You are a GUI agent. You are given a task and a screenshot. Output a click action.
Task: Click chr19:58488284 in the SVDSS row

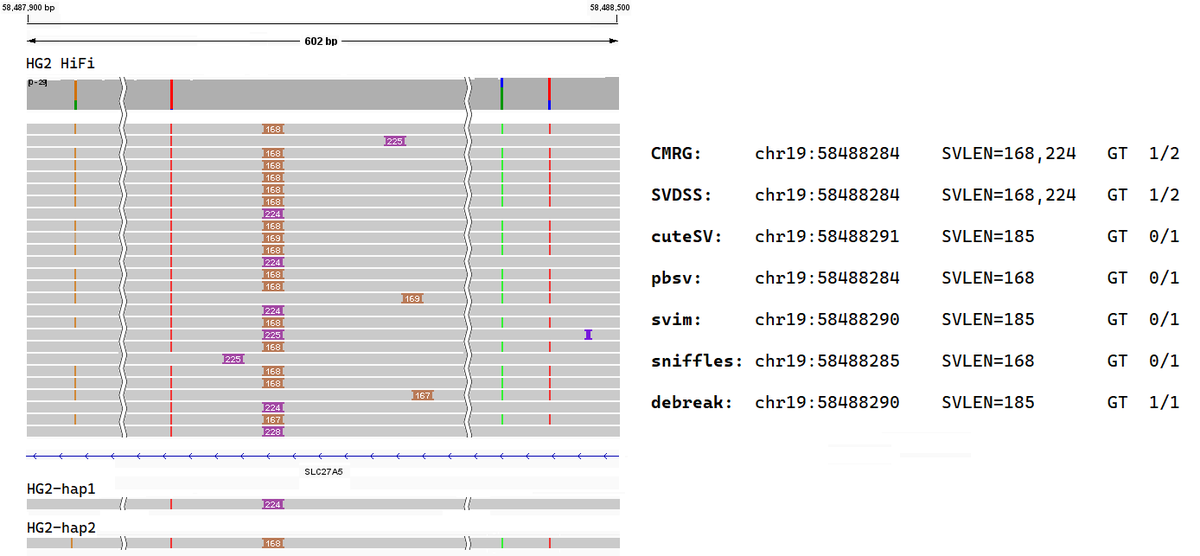click(x=827, y=195)
